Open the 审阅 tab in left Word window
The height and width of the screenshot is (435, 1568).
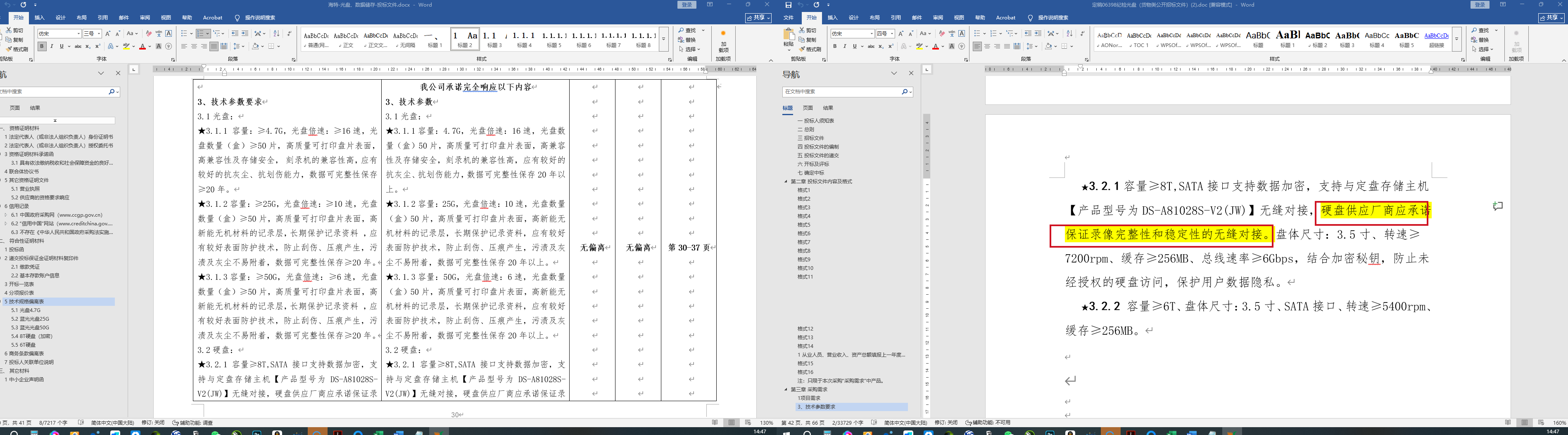tap(145, 18)
